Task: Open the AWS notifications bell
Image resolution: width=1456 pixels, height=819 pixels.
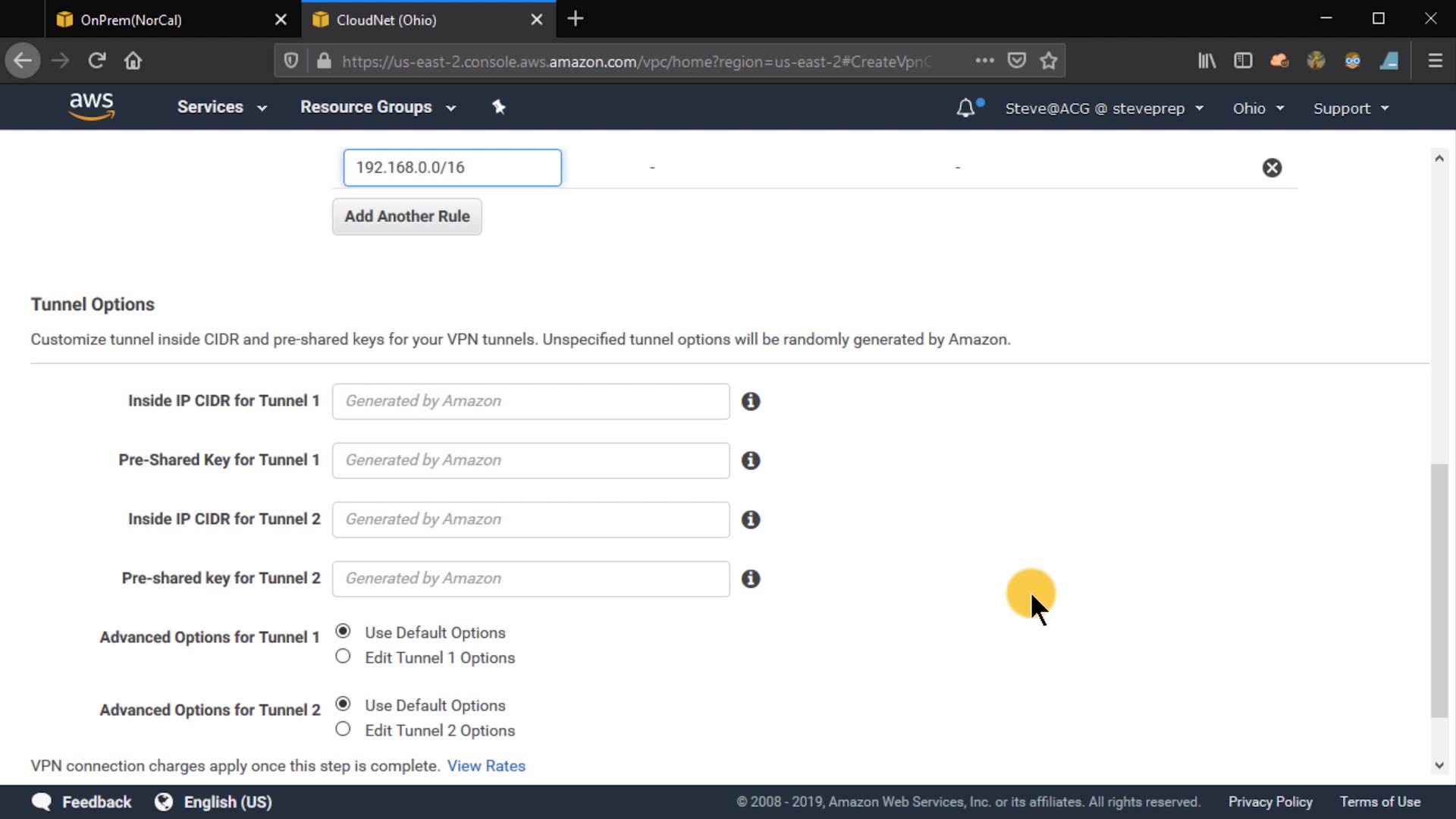Action: (965, 108)
